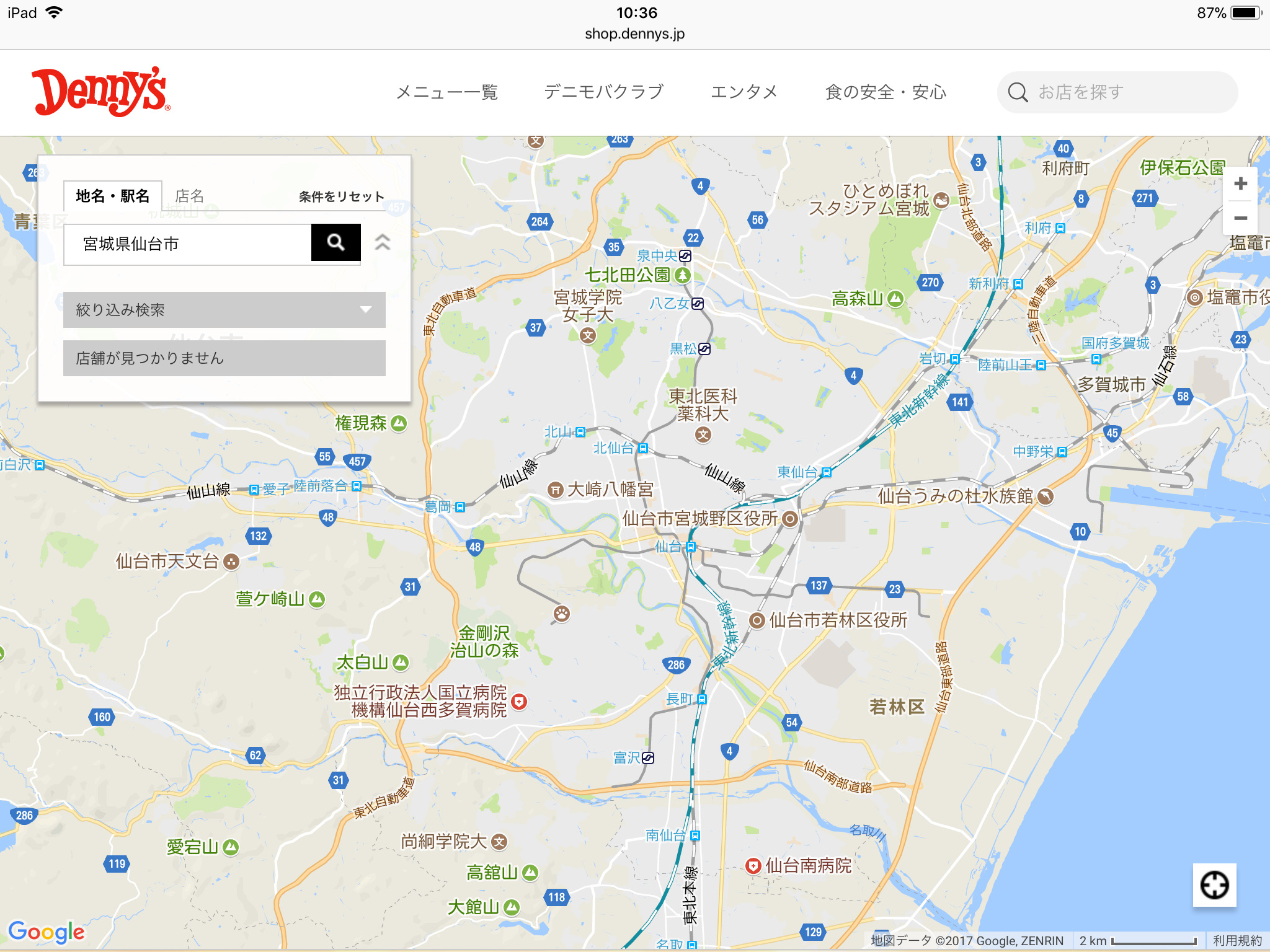Click 岩切 station icon
The height and width of the screenshot is (952, 1270).
point(955,359)
